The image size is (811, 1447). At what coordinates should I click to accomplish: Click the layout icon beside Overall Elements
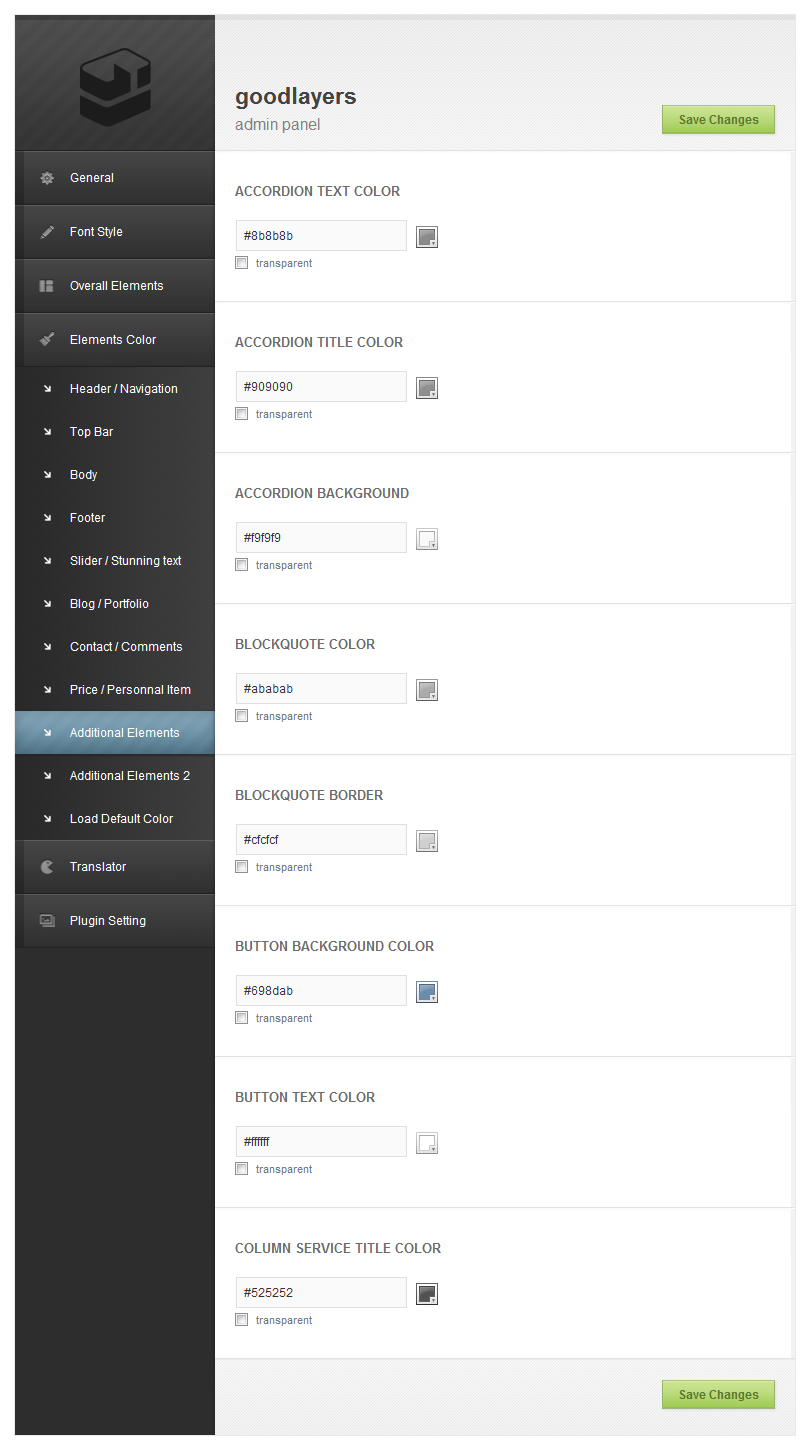point(47,286)
